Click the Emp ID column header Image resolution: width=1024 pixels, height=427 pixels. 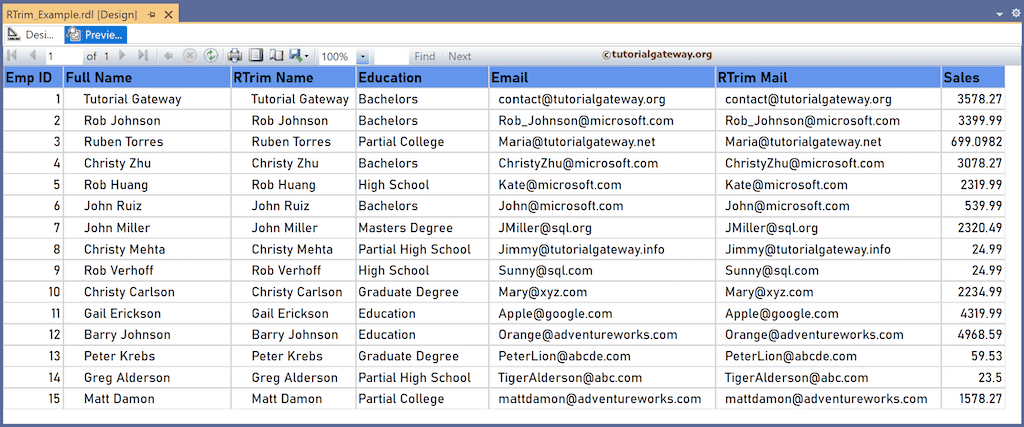(33, 78)
